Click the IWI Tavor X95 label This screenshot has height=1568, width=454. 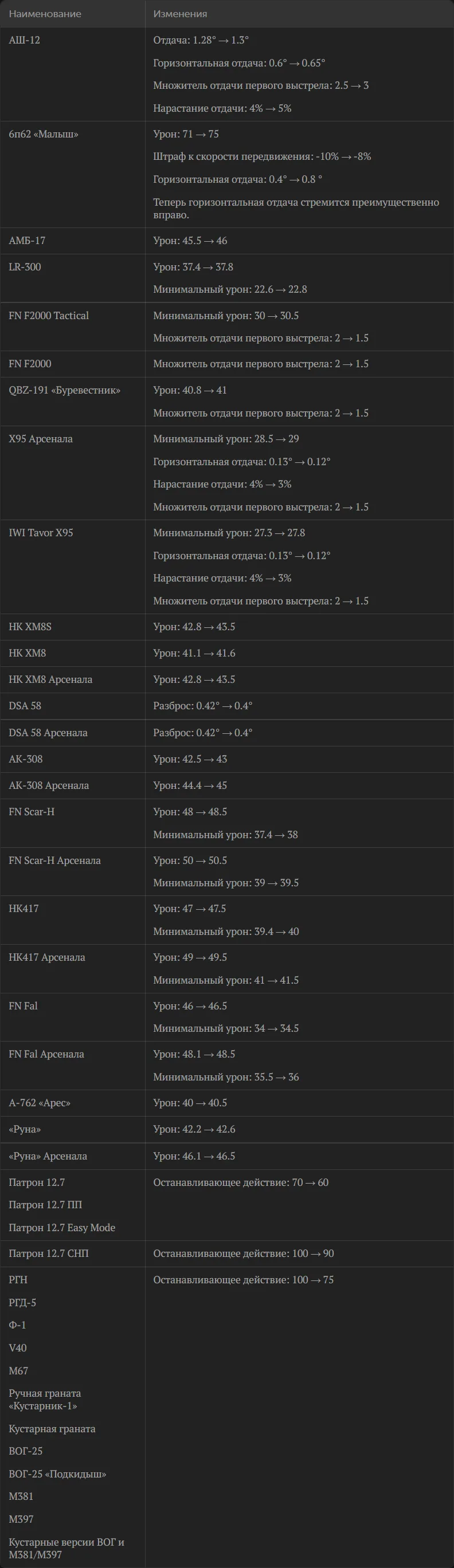[41, 533]
